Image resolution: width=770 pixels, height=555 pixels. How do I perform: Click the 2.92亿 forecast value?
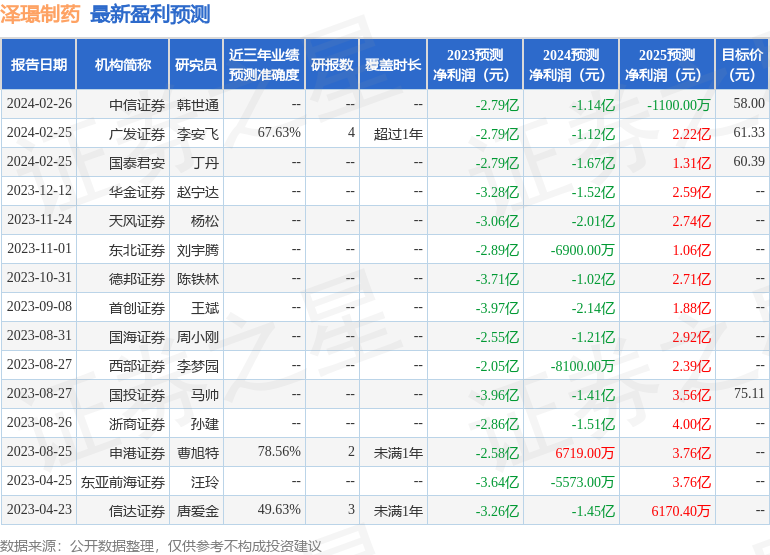point(691,337)
